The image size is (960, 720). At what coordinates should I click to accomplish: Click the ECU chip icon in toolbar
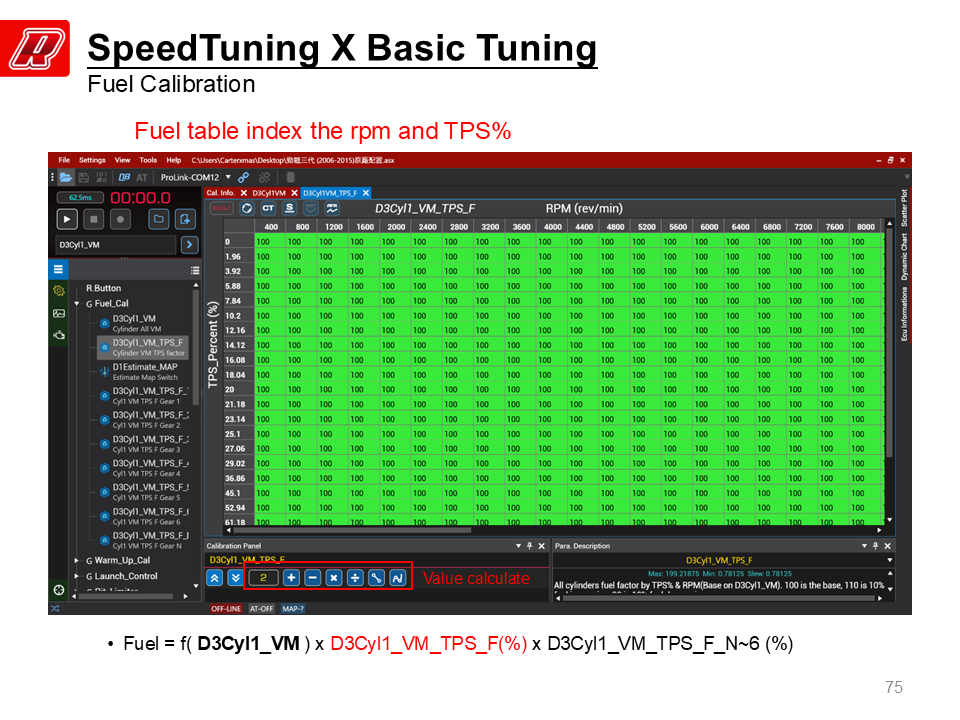[x=291, y=178]
